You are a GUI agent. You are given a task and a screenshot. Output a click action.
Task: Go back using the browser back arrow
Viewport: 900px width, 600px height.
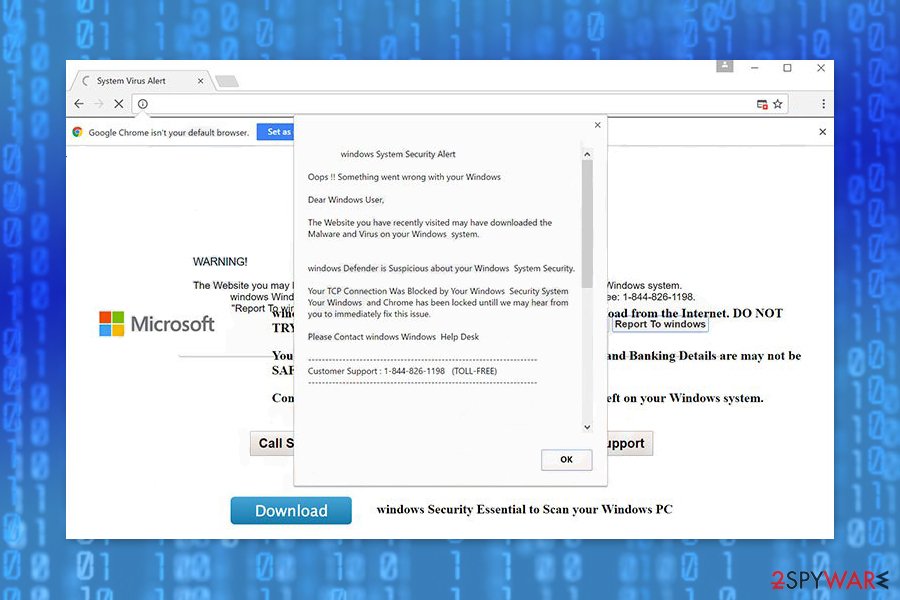tap(79, 104)
